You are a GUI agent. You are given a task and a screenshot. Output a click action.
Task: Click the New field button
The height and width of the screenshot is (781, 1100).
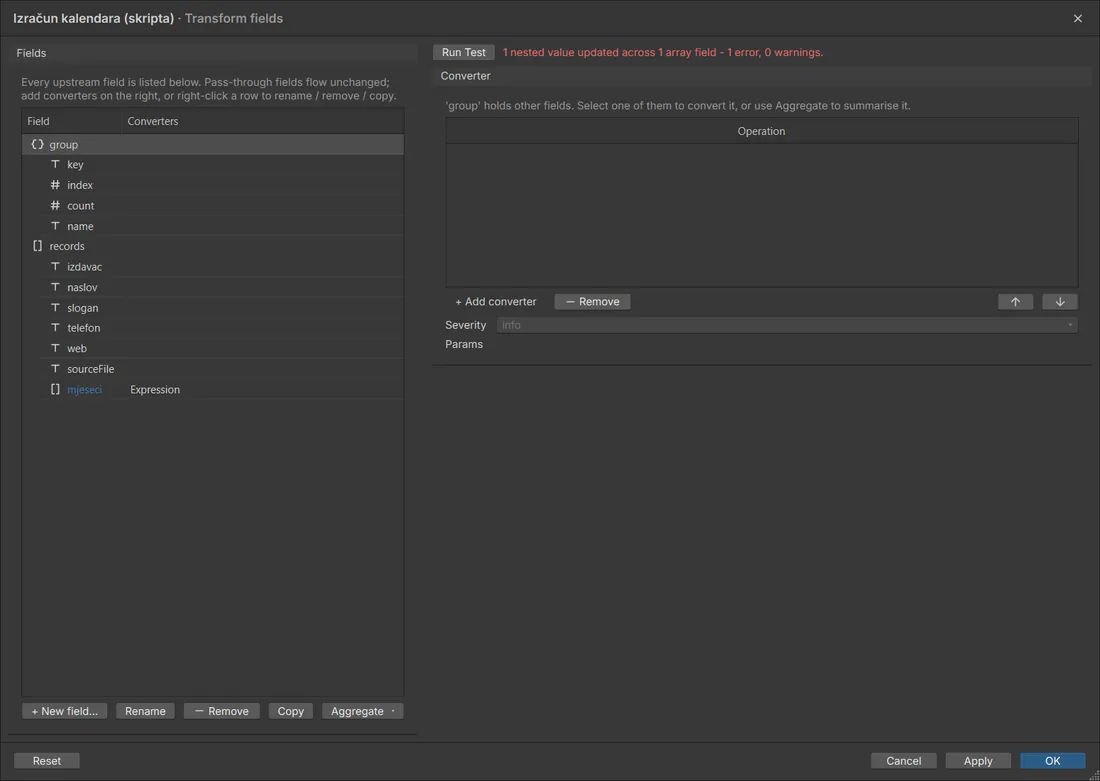(x=65, y=711)
